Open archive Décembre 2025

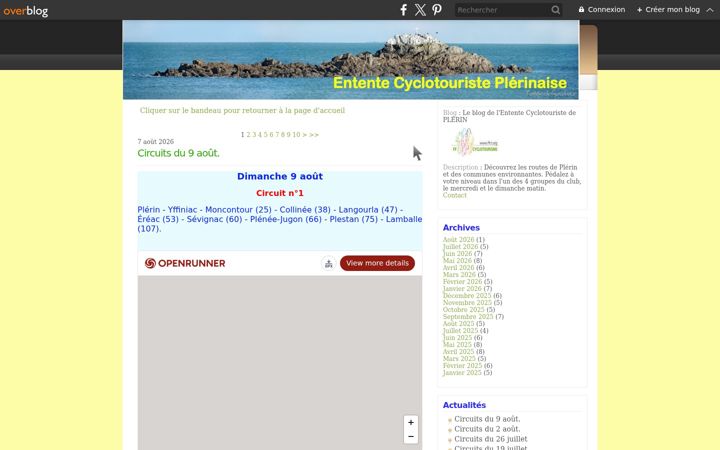pos(467,296)
